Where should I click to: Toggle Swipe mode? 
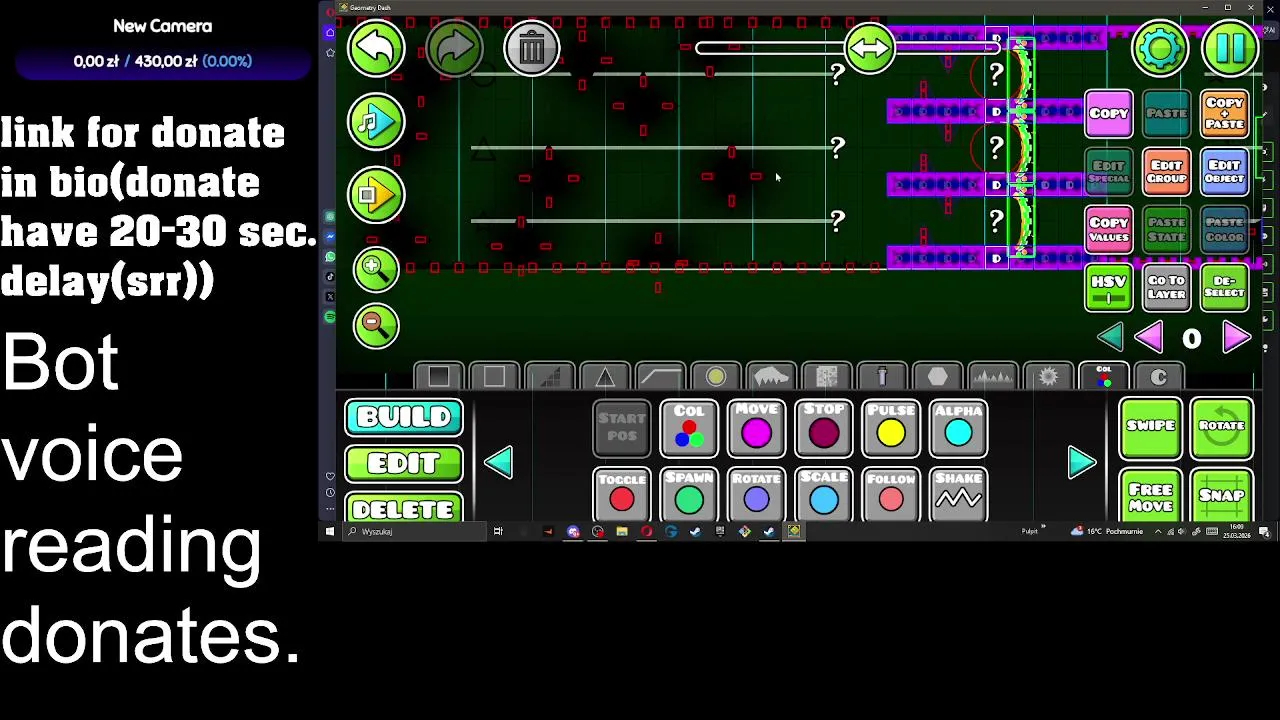(1151, 428)
